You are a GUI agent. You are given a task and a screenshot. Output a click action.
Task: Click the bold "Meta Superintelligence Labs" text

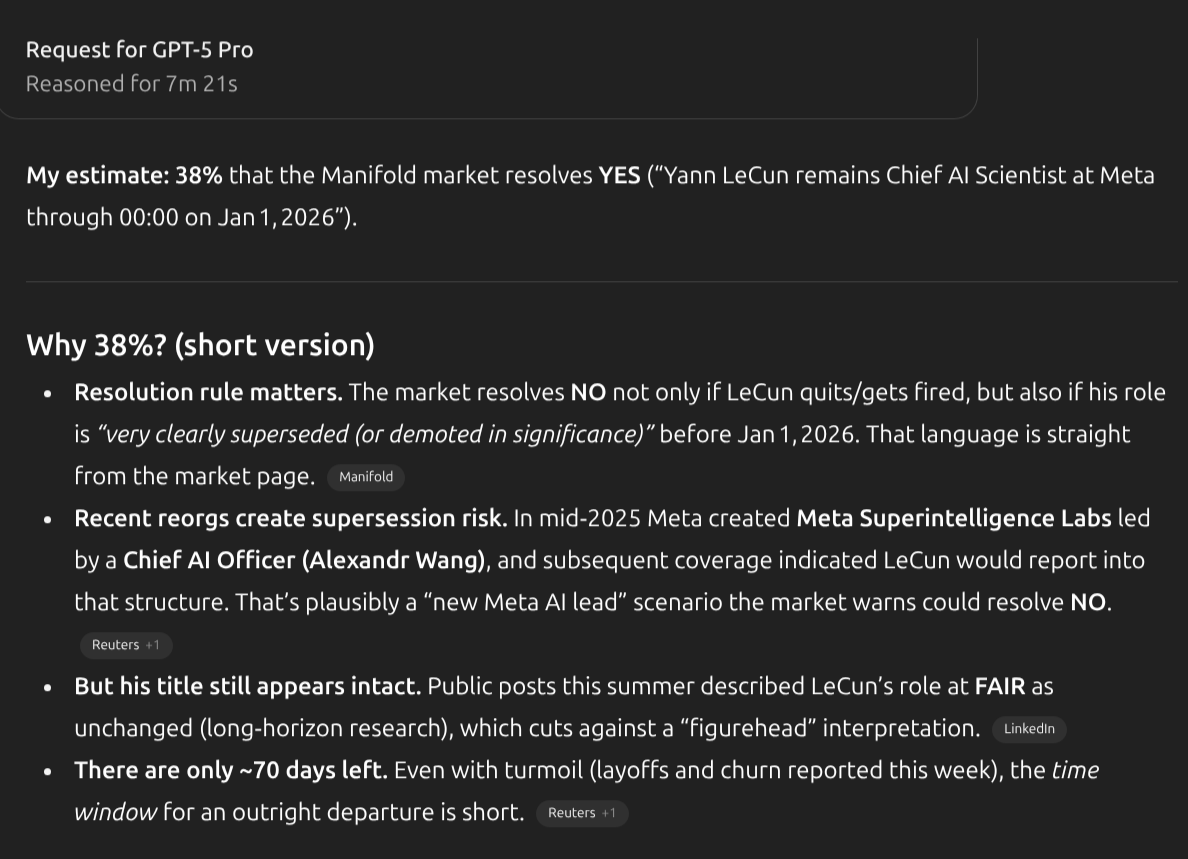point(953,518)
